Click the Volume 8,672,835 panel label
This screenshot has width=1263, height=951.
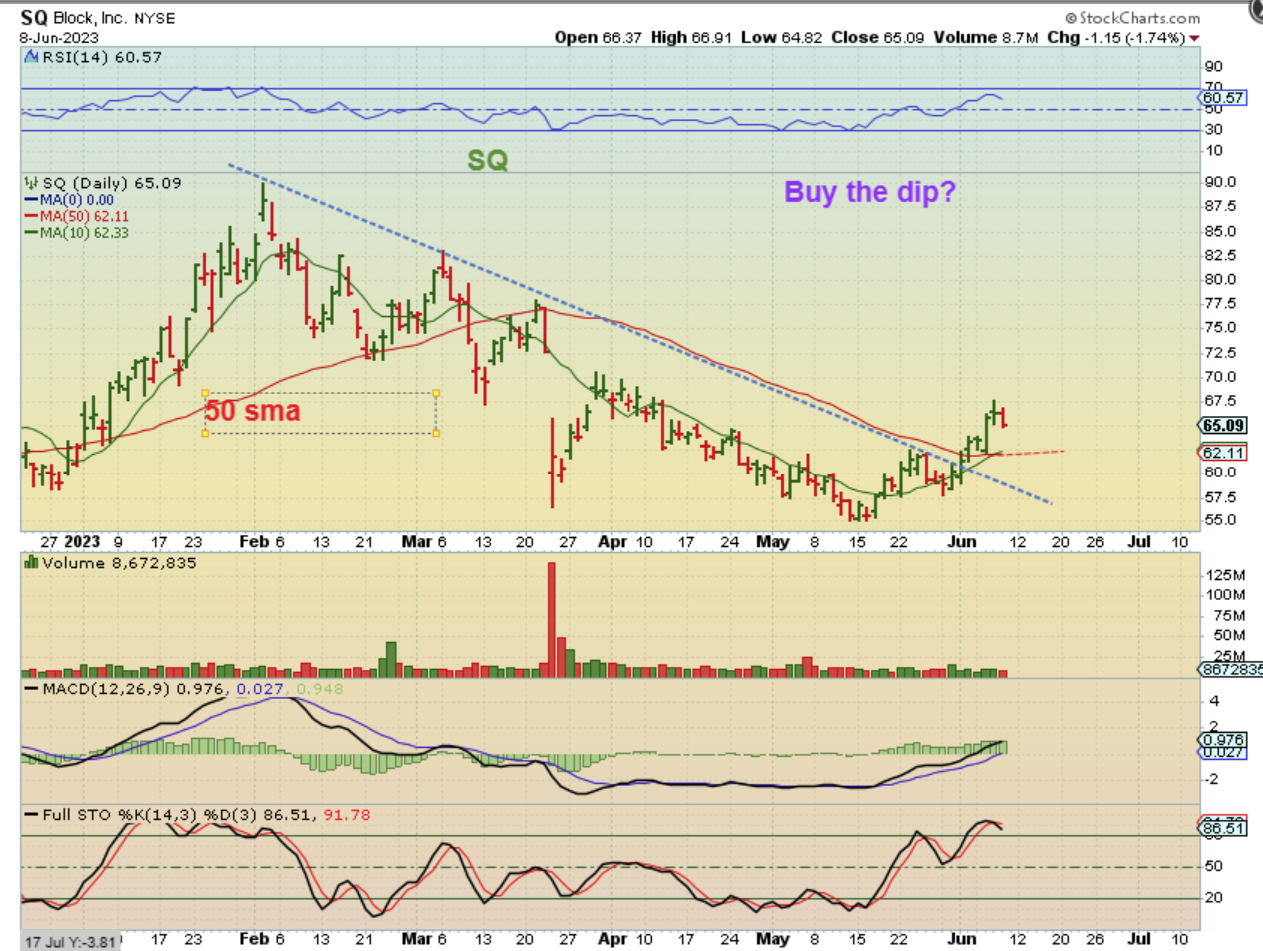[x=110, y=563]
